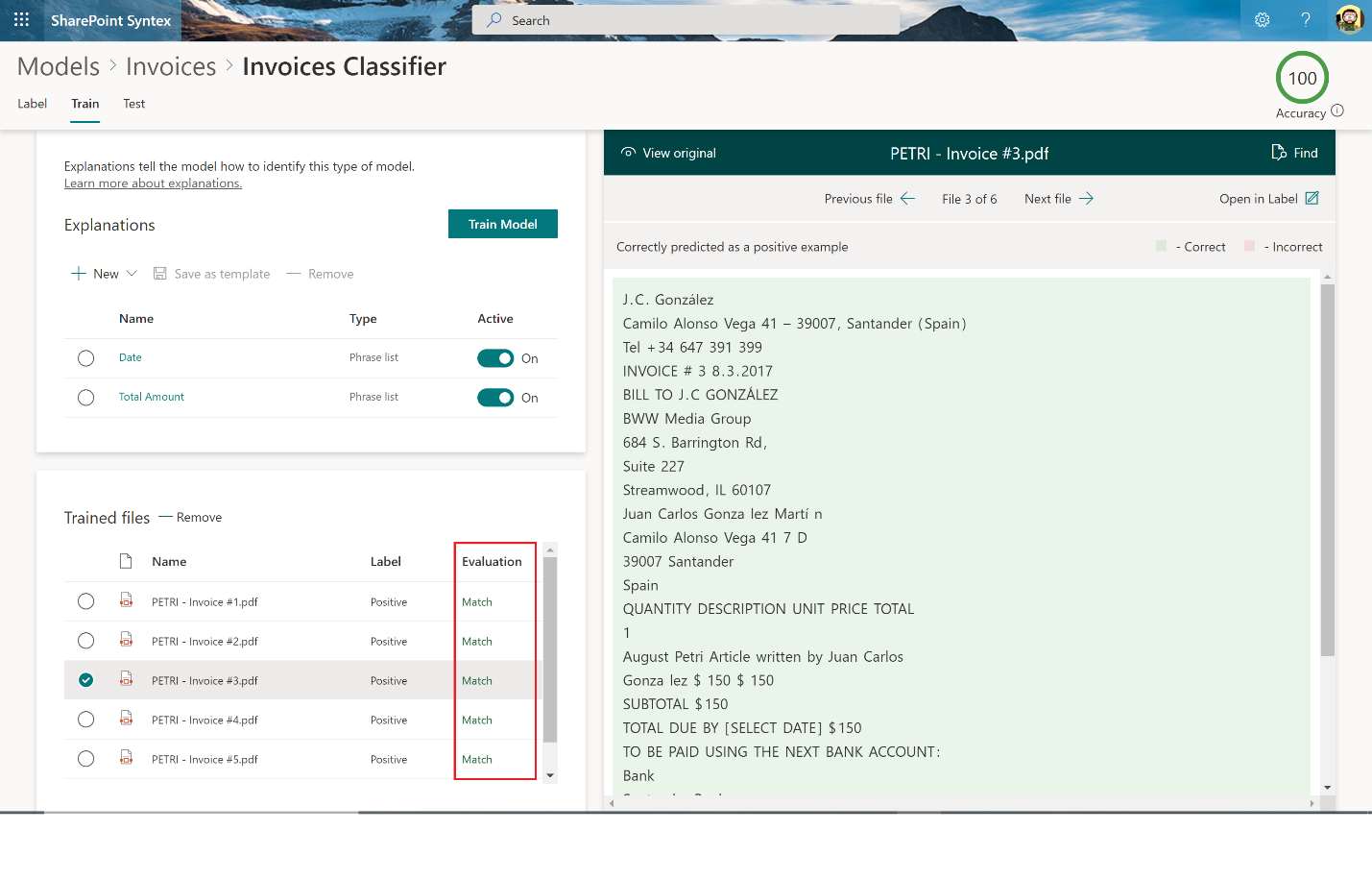Deselect the checked PETRI - Invoice #3.pdf row
This screenshot has width=1372, height=879.
click(x=86, y=680)
